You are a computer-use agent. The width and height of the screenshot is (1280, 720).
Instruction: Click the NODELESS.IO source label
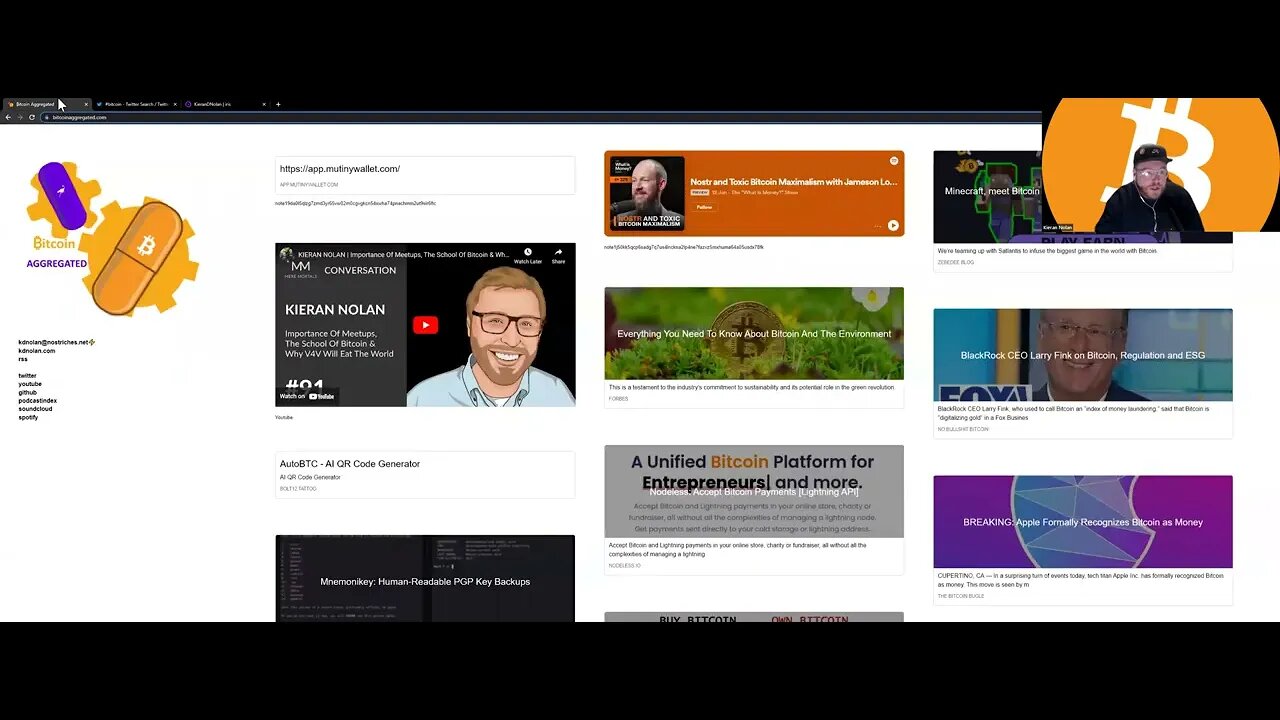[625, 566]
